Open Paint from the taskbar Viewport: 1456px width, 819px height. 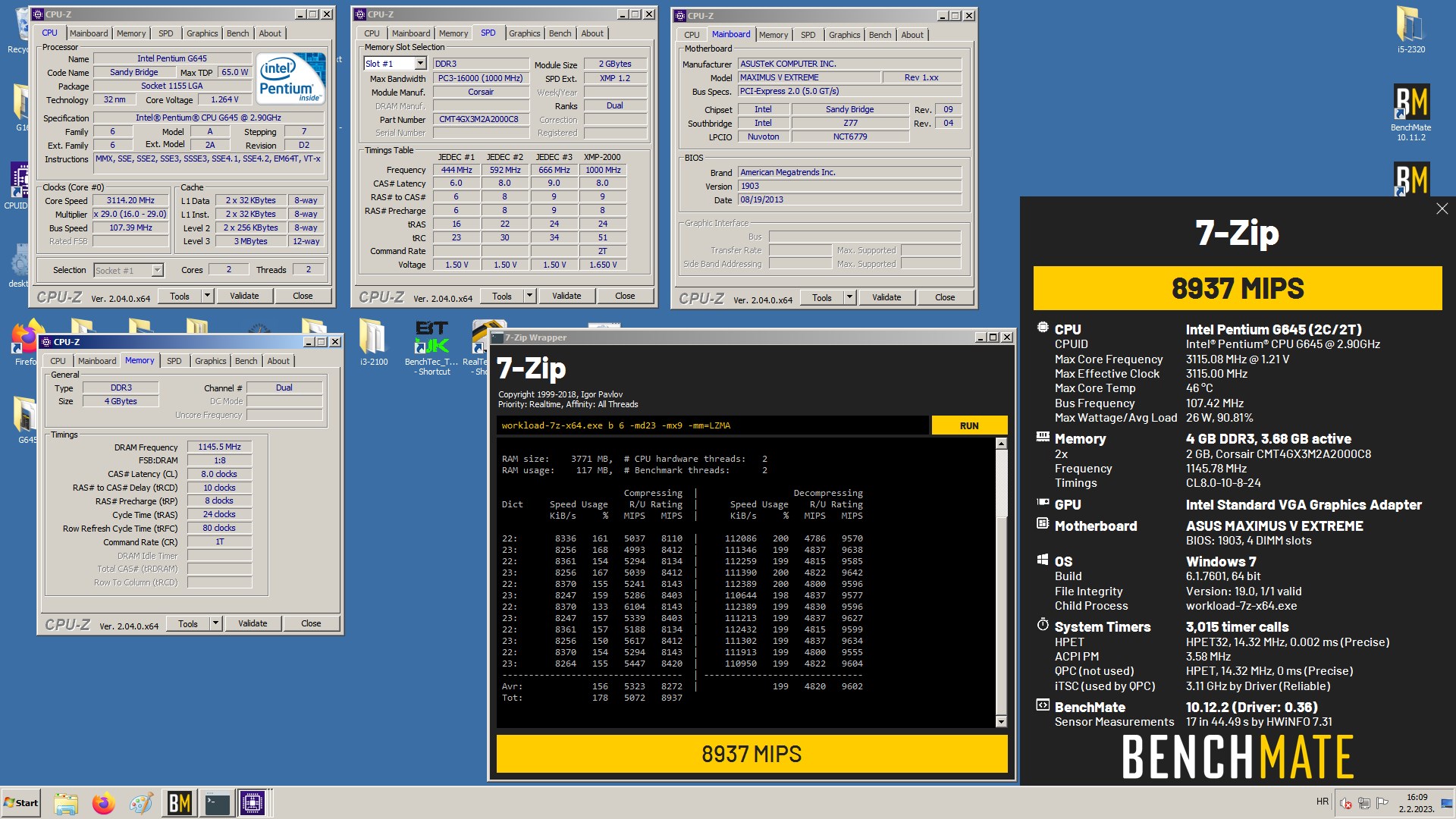141,803
